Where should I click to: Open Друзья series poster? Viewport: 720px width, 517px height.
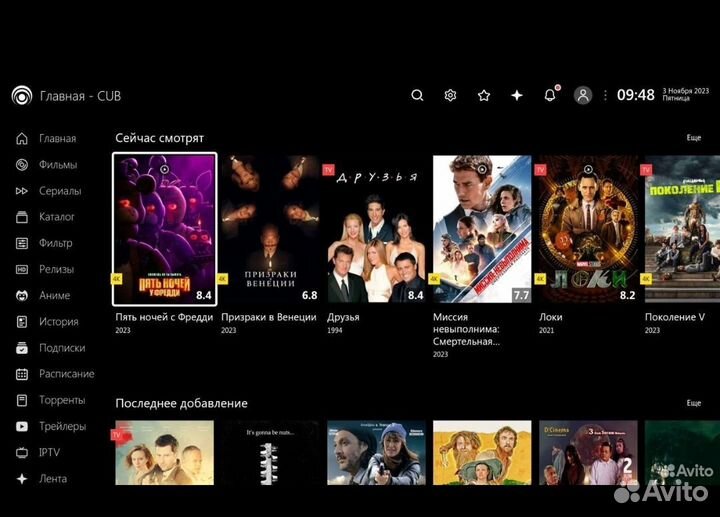click(376, 229)
